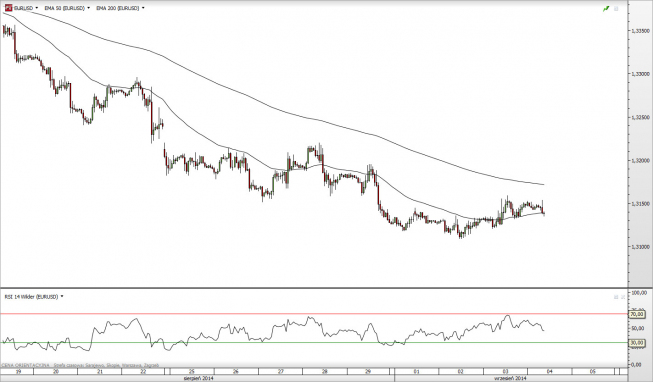Click the 1,31500 price axis label

[641, 204]
